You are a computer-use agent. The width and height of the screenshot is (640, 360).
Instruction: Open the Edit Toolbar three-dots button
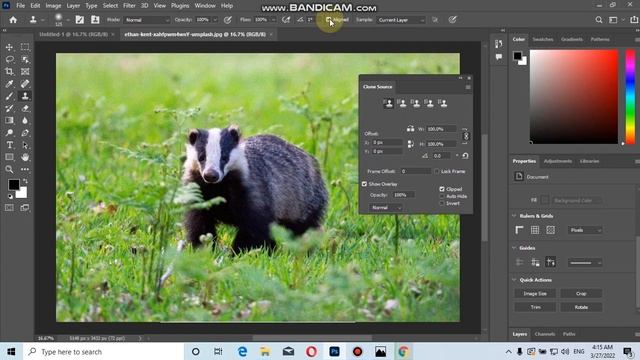tap(25, 169)
